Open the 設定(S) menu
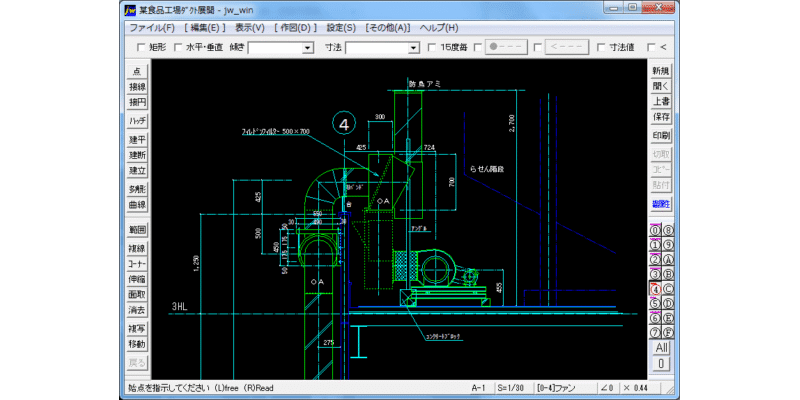 [x=341, y=28]
